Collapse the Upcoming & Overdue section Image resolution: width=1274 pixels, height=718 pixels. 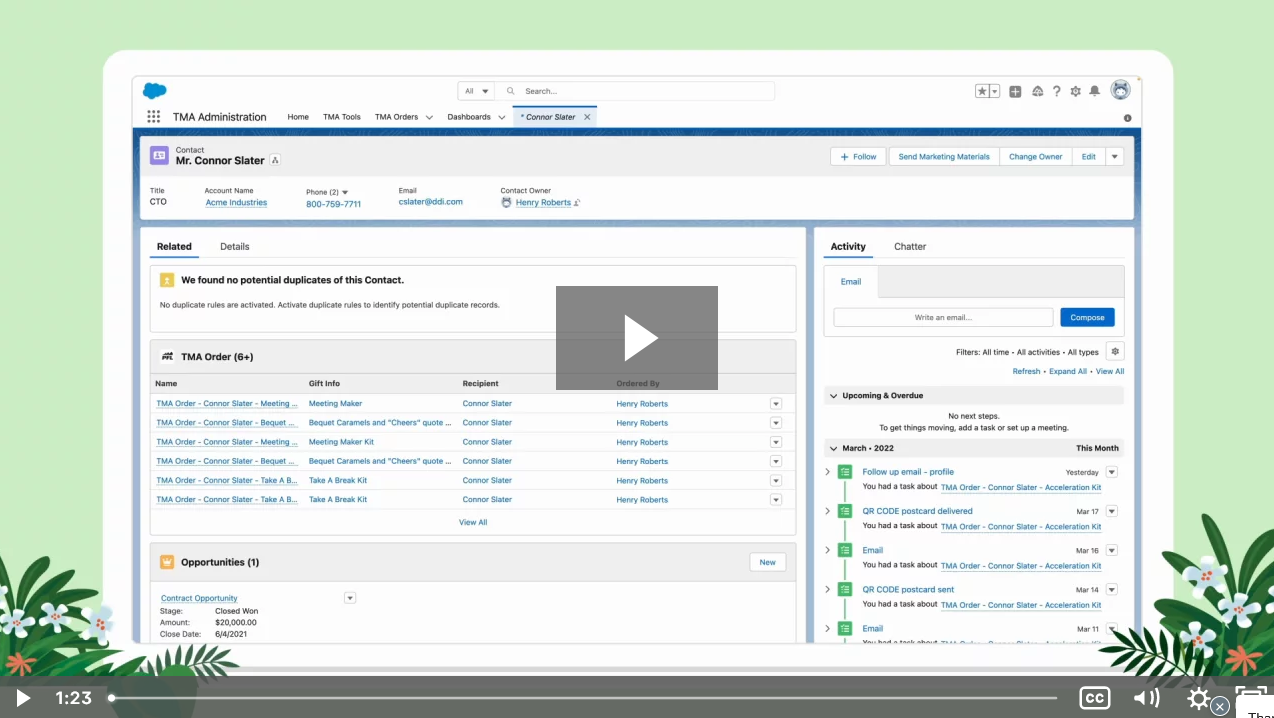pos(833,395)
